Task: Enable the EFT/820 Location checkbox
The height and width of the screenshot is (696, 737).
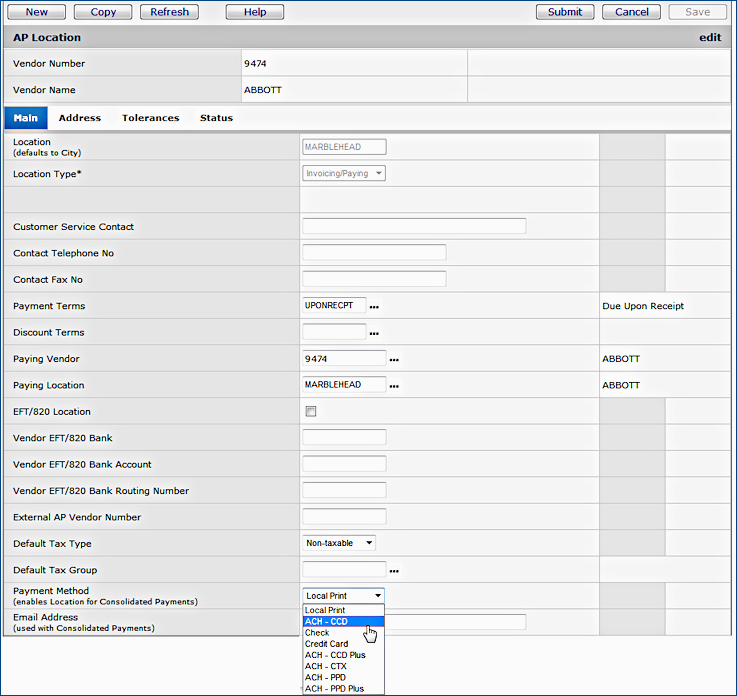Action: click(x=311, y=412)
